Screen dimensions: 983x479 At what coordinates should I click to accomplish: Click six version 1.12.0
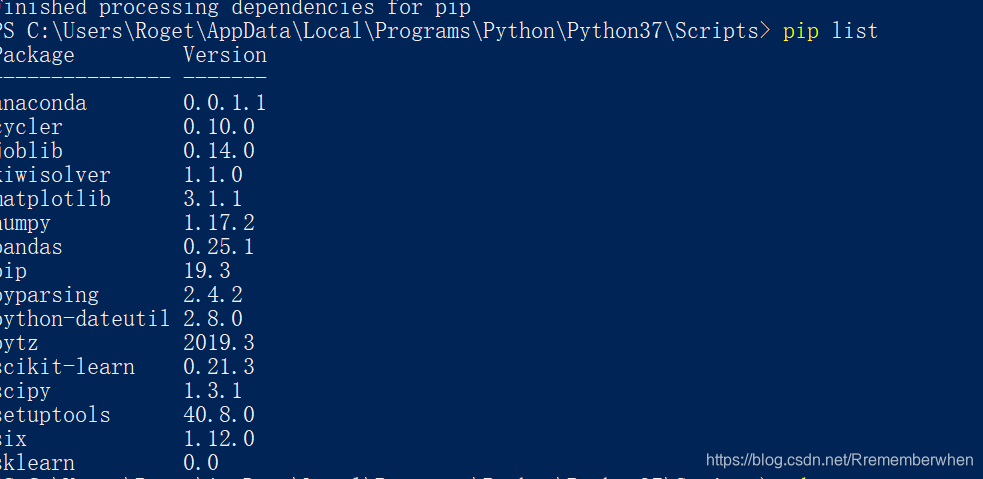click(x=219, y=438)
